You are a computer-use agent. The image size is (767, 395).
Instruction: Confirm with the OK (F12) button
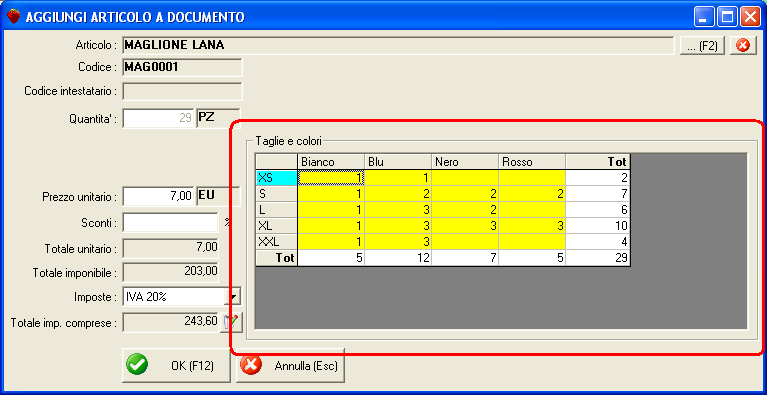[x=176, y=366]
